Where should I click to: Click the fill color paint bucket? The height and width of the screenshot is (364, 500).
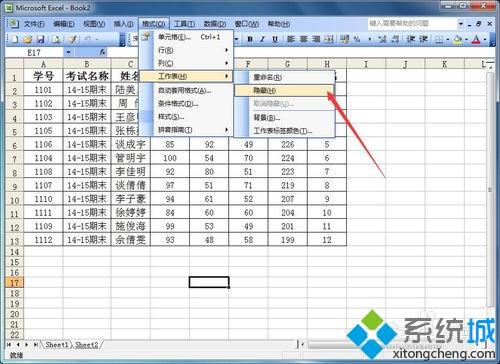458,40
